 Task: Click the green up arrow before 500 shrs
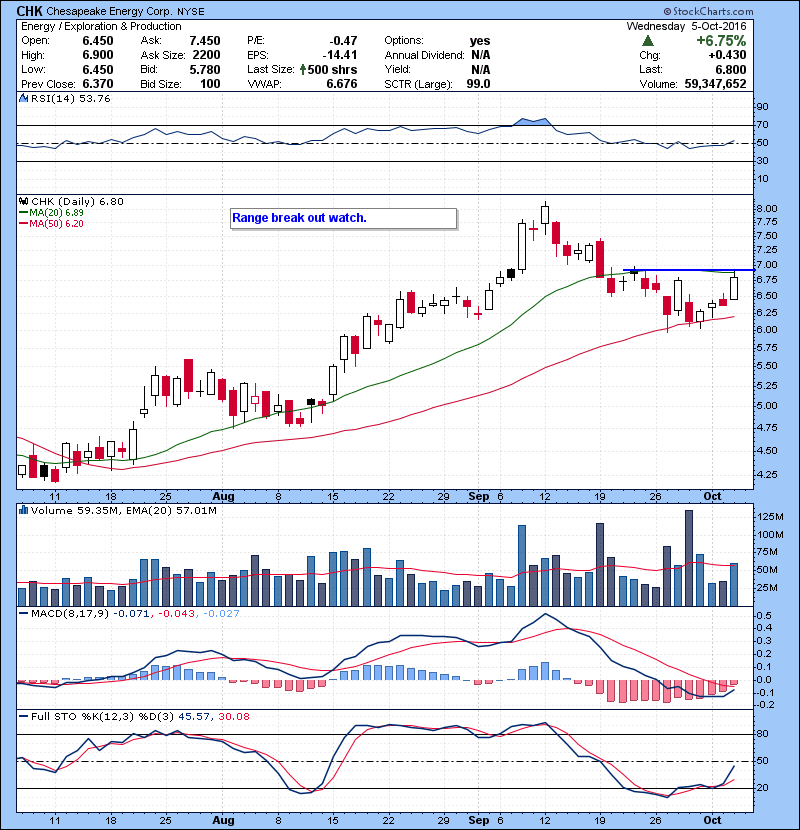click(x=303, y=69)
